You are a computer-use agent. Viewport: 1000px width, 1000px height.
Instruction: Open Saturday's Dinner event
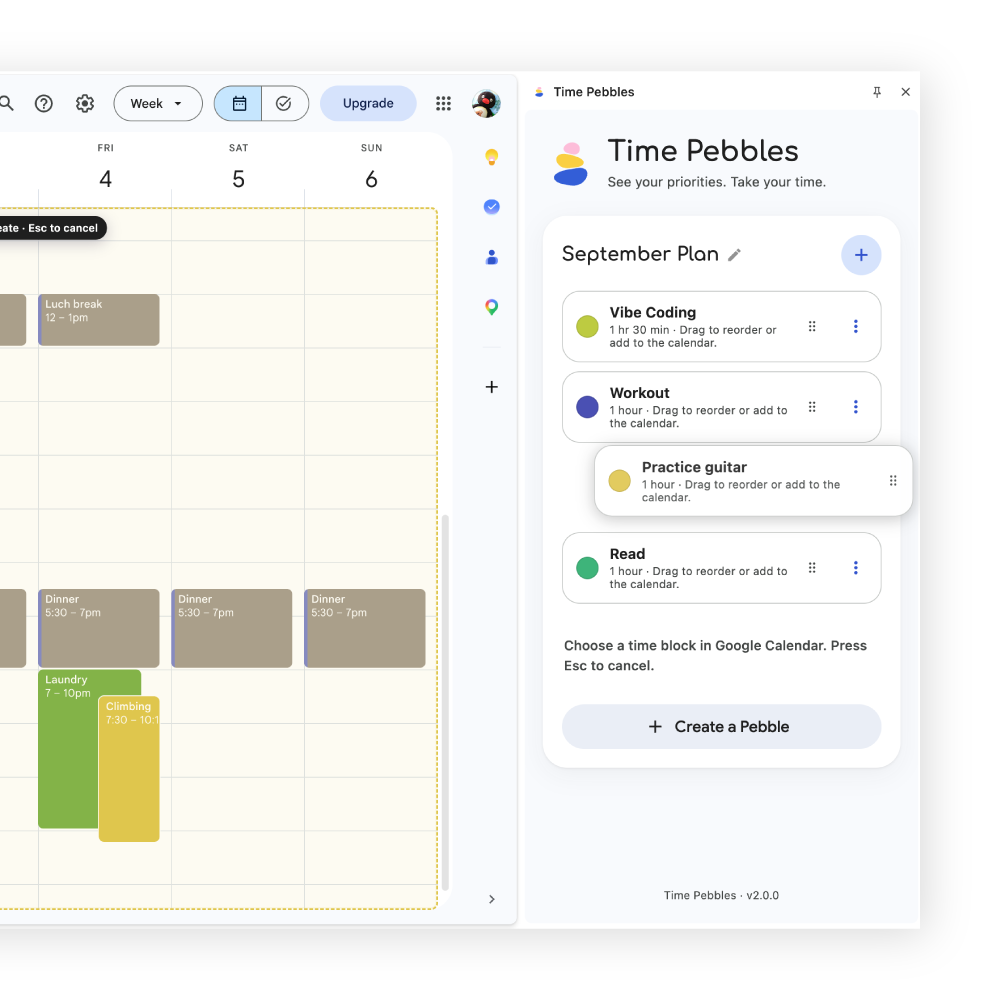click(x=232, y=628)
